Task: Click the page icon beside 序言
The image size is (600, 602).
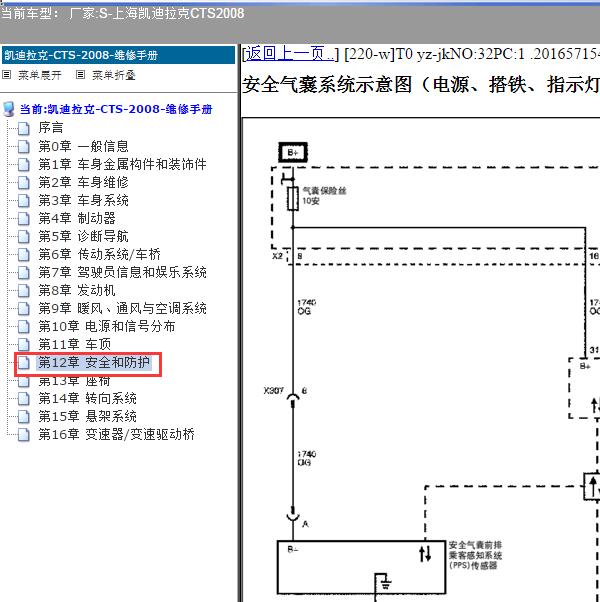Action: pos(24,129)
